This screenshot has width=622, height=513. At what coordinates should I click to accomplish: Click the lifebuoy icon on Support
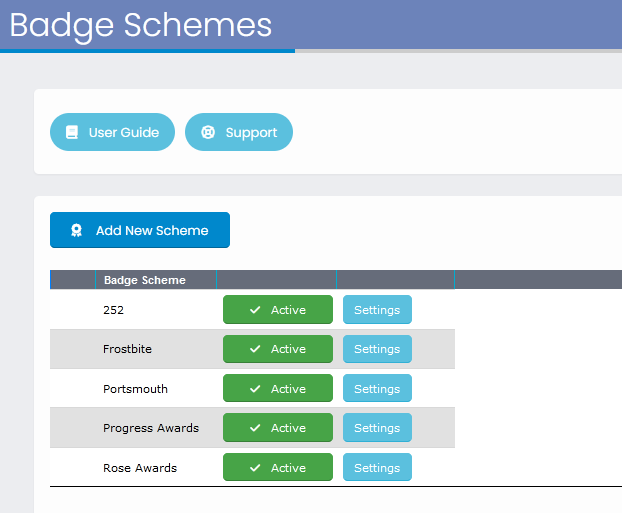pyautogui.click(x=208, y=132)
